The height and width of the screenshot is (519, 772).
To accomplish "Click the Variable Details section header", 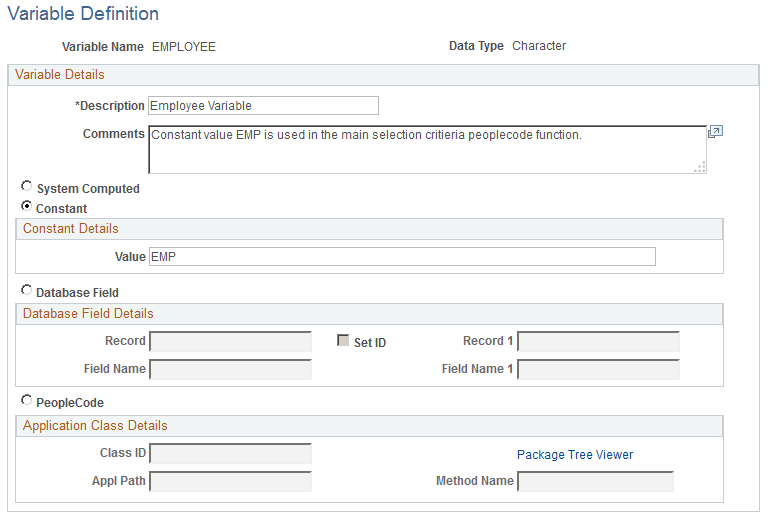I will [60, 75].
